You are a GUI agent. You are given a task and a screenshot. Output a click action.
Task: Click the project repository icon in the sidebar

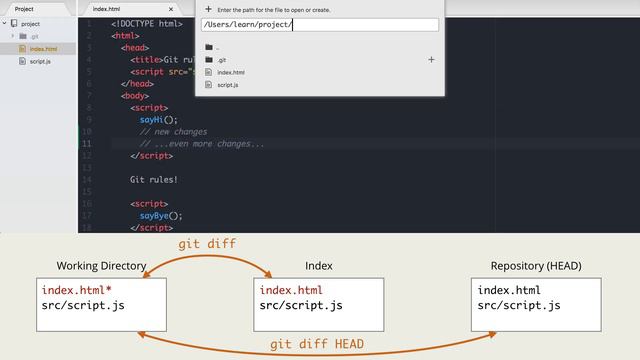[x=14, y=24]
